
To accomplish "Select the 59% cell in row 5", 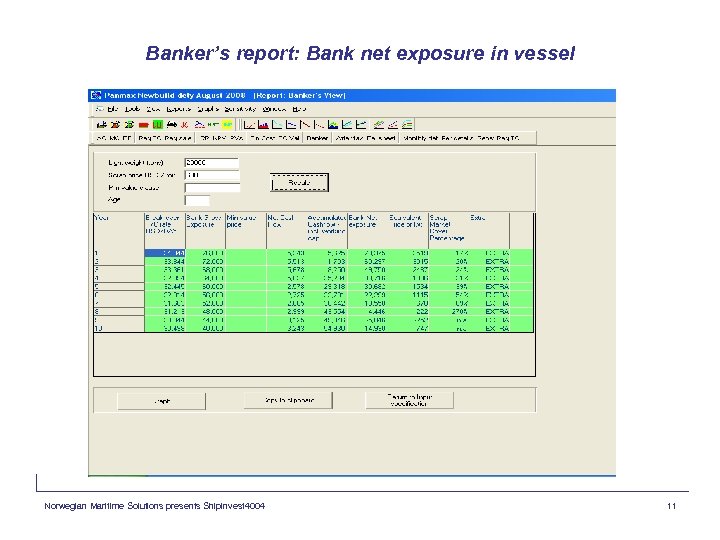I will (449, 287).
